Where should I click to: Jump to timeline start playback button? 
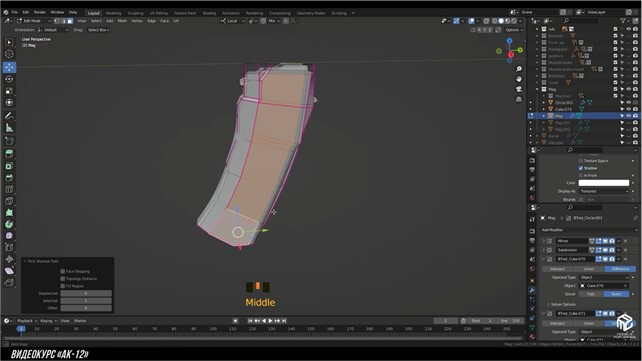[x=250, y=321]
